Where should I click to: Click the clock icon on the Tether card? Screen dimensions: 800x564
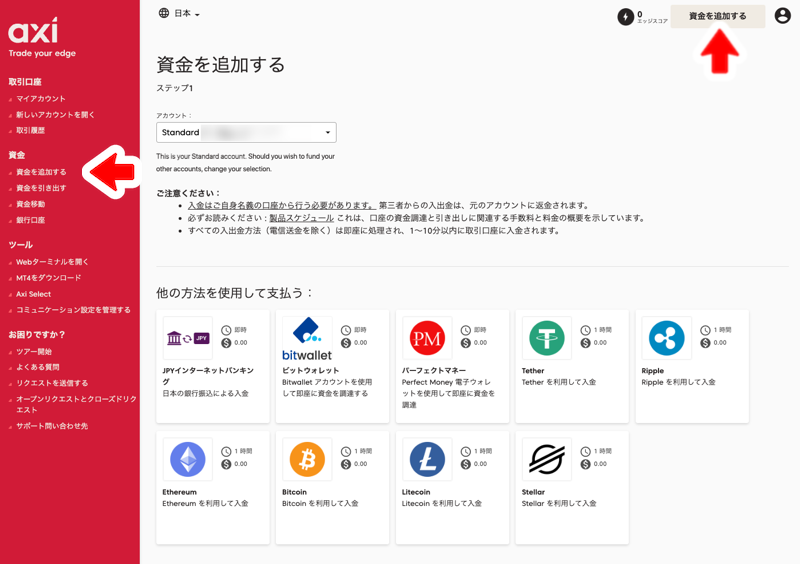pyautogui.click(x=585, y=330)
